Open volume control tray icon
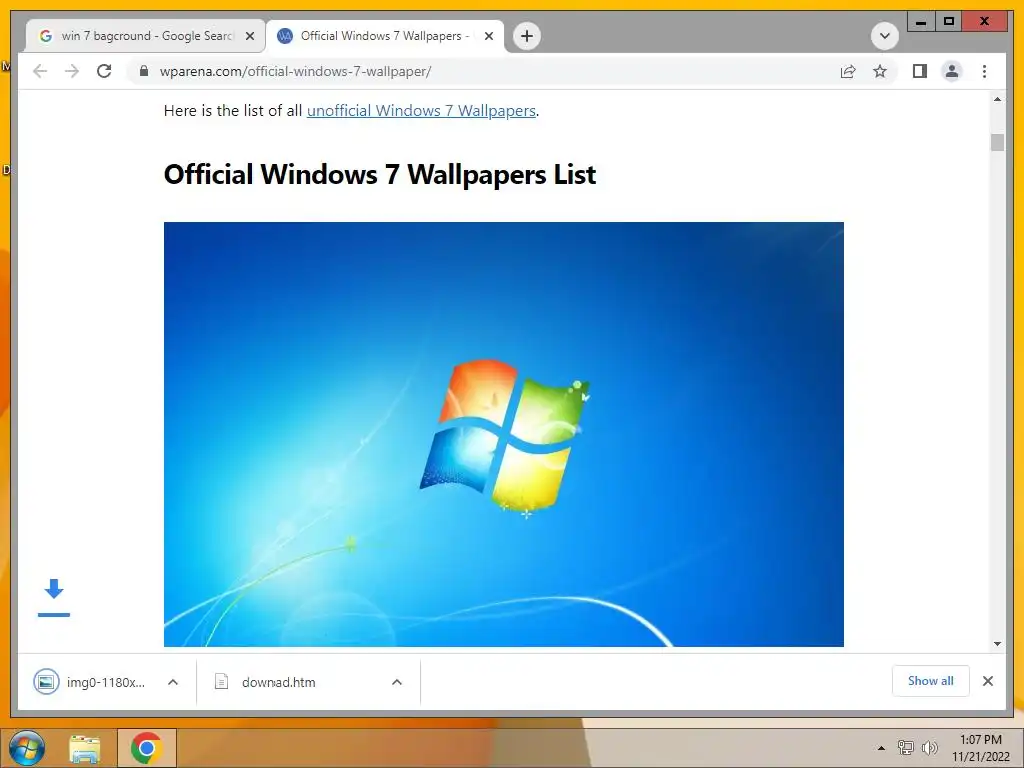Image resolution: width=1024 pixels, height=768 pixels. coord(929,748)
